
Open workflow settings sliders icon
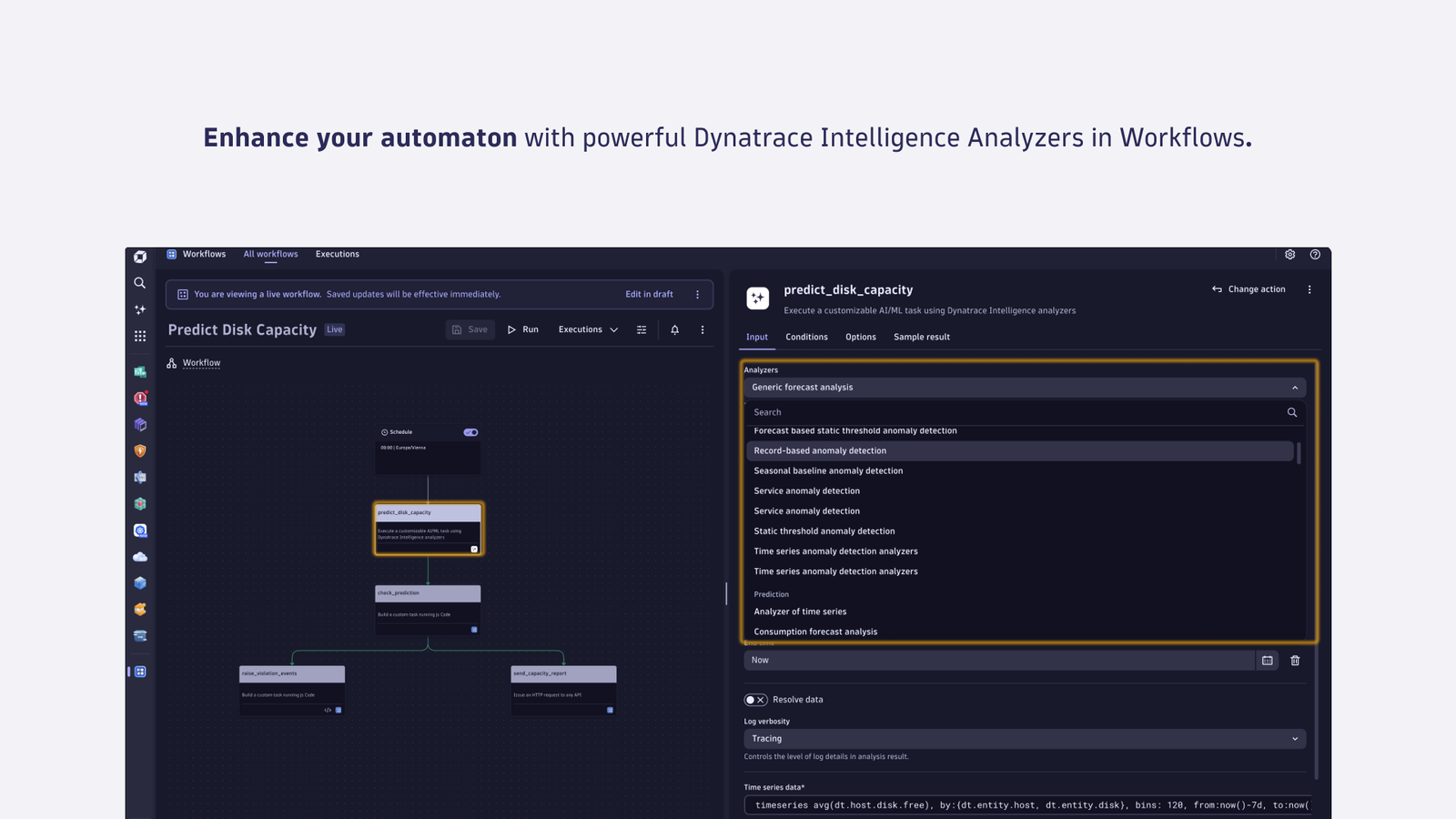(x=642, y=329)
